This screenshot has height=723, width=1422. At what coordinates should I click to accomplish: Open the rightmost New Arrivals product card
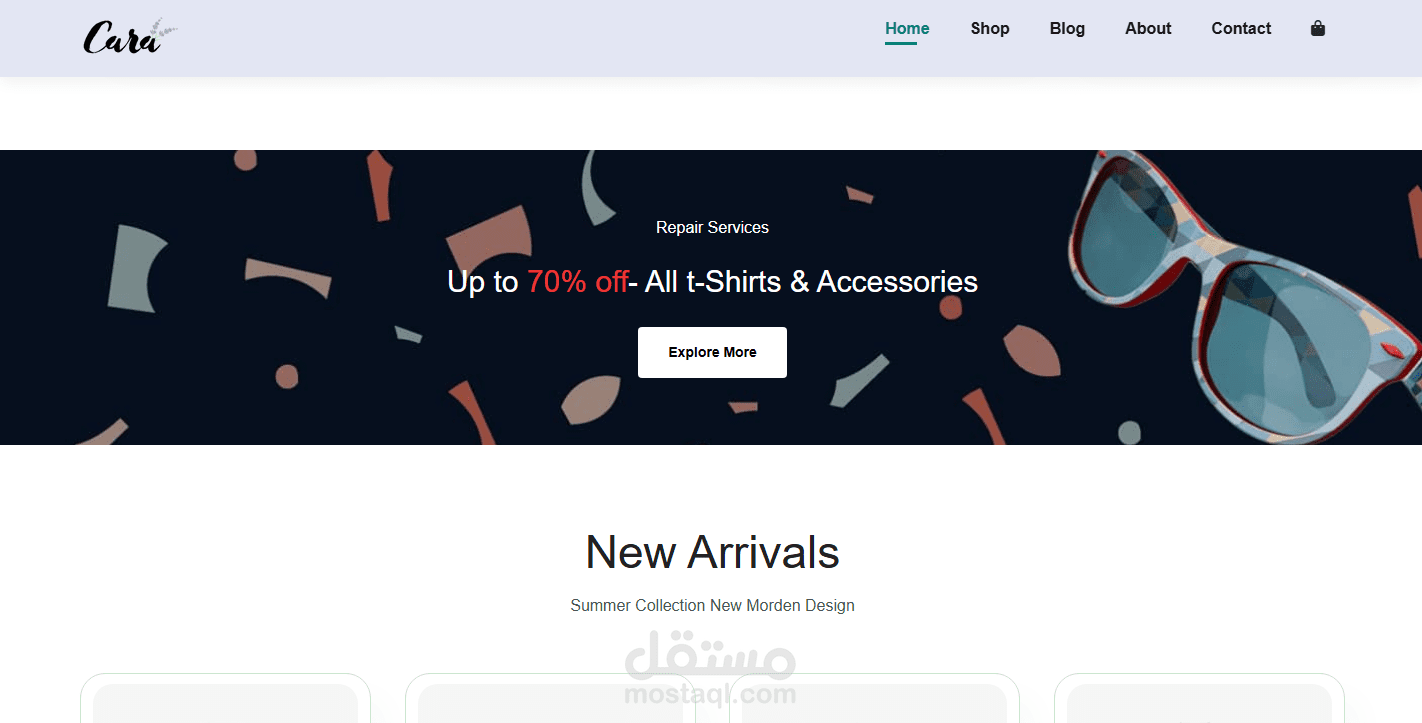pyautogui.click(x=1199, y=698)
